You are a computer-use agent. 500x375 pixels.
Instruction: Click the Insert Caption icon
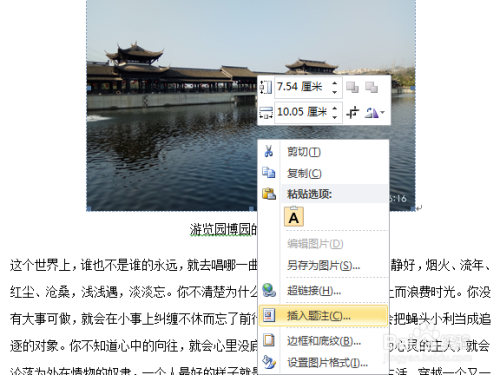pos(269,315)
